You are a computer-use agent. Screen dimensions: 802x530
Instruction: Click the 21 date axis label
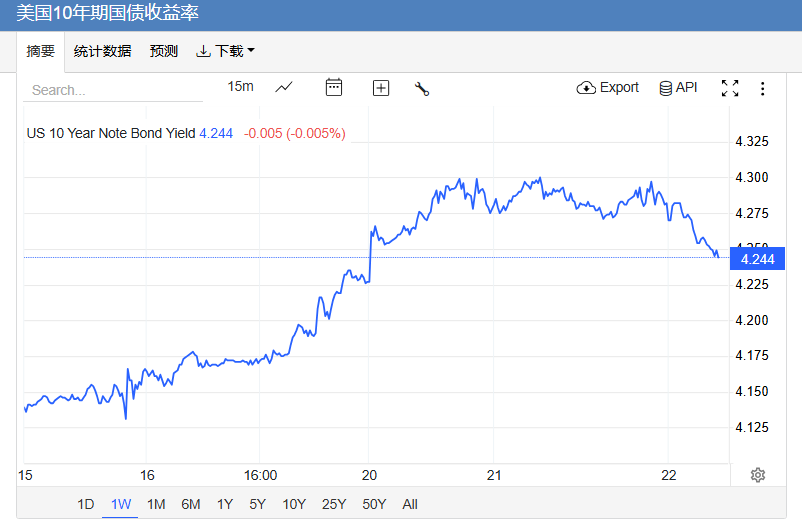[494, 475]
